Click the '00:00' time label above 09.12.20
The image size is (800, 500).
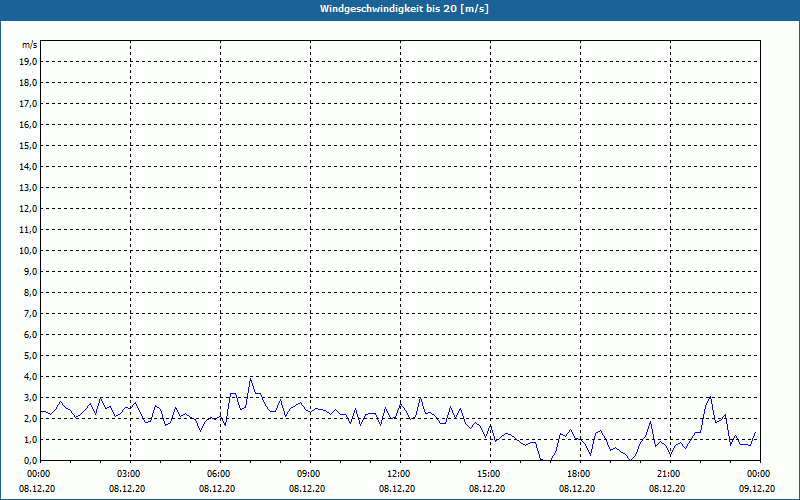pos(760,474)
